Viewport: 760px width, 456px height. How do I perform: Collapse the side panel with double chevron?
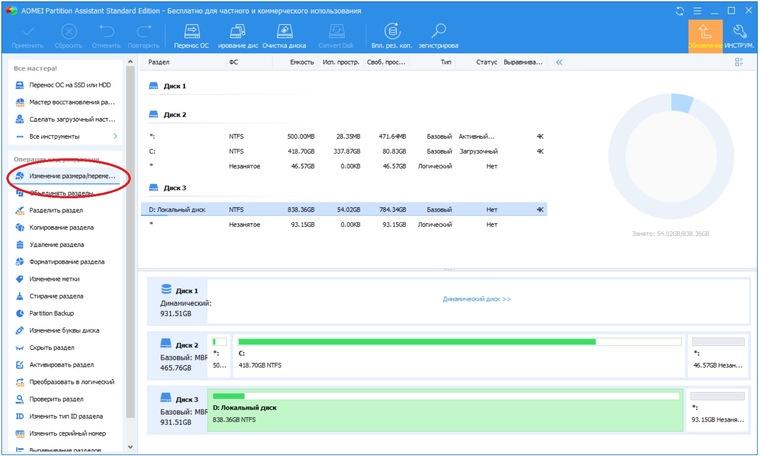(559, 62)
